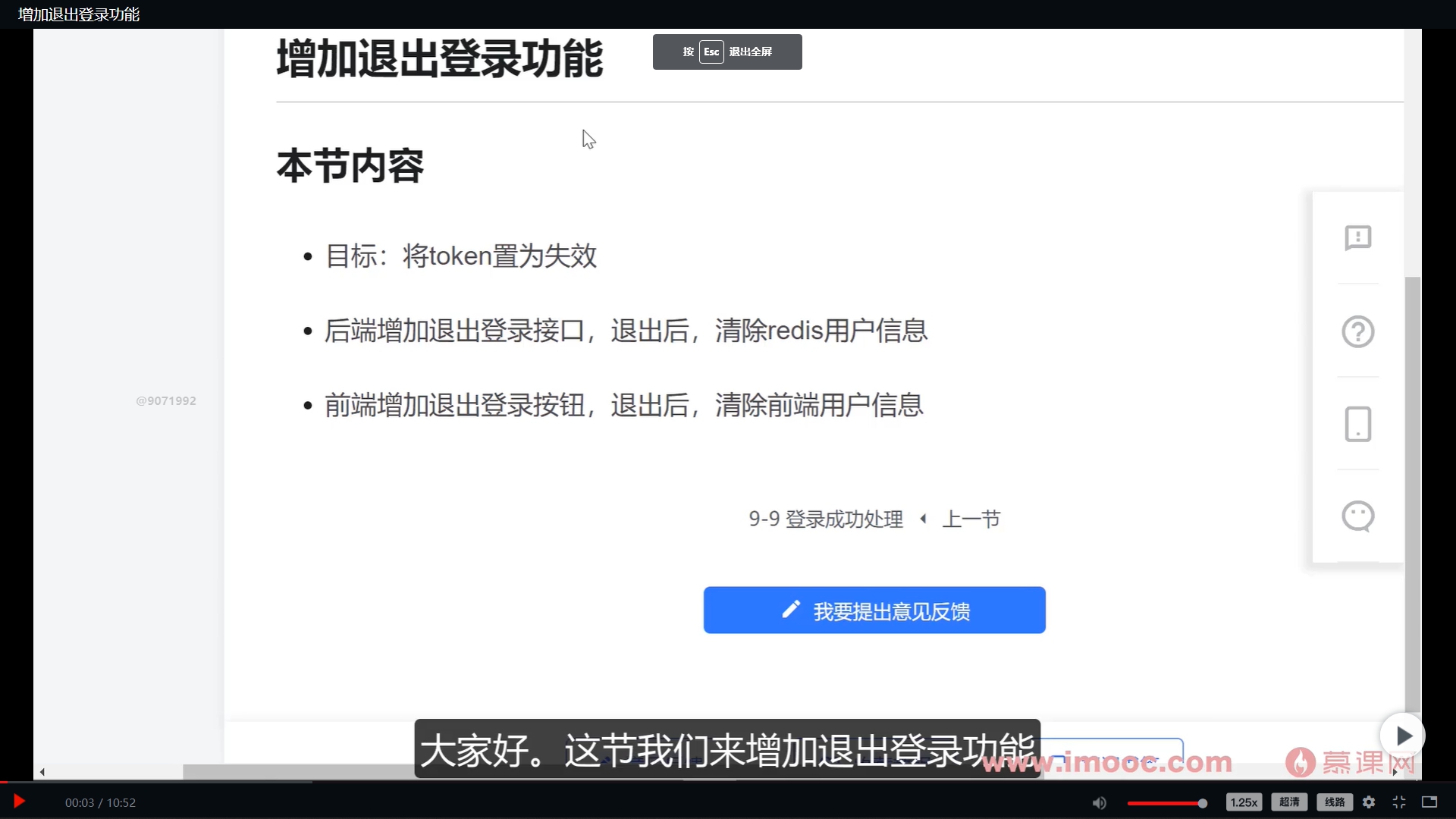The image size is (1456, 819).
Task: Enable picture-in-picture mode icon
Action: (x=1429, y=802)
